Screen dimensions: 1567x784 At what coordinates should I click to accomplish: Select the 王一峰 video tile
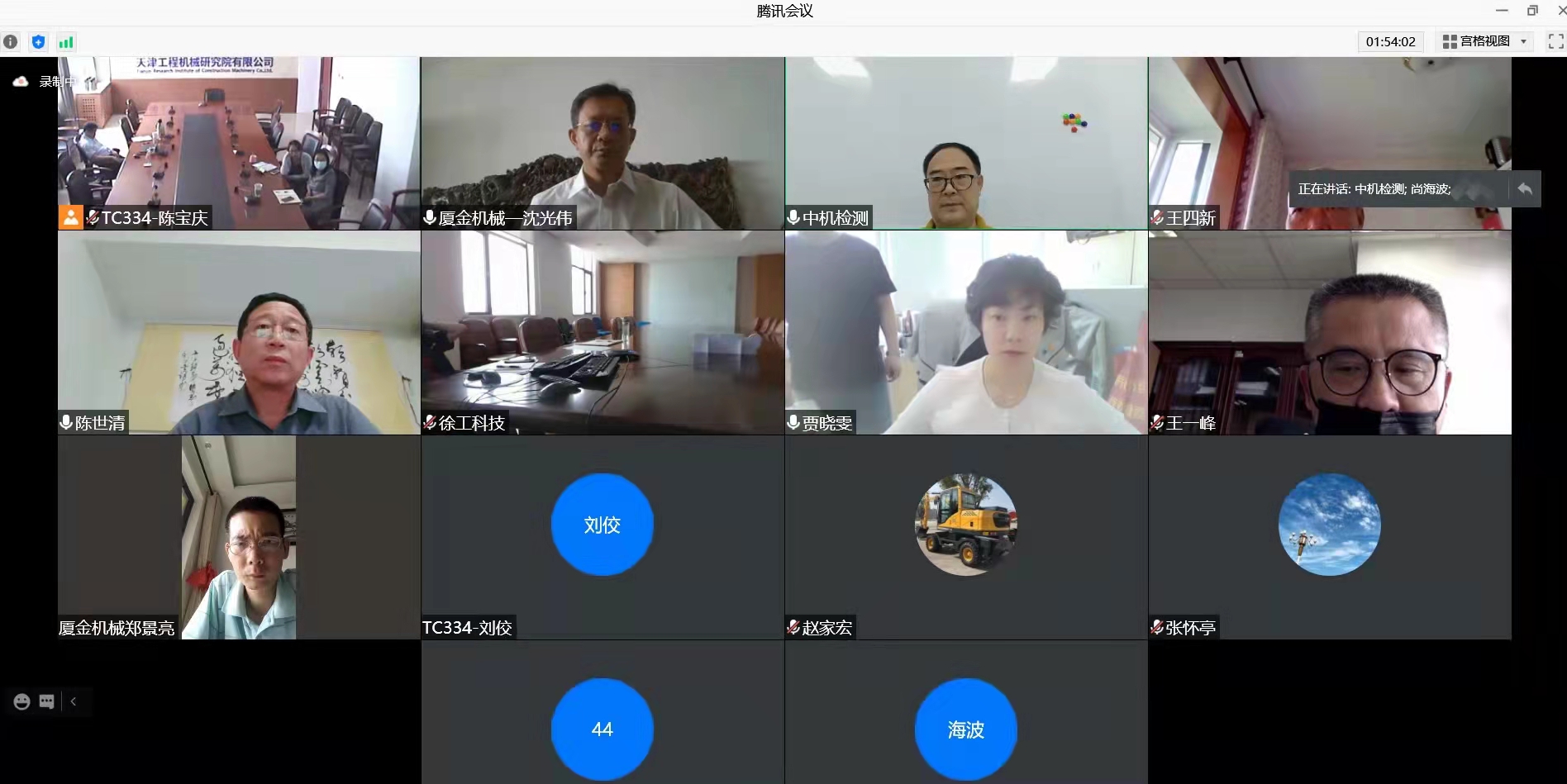(x=1330, y=332)
